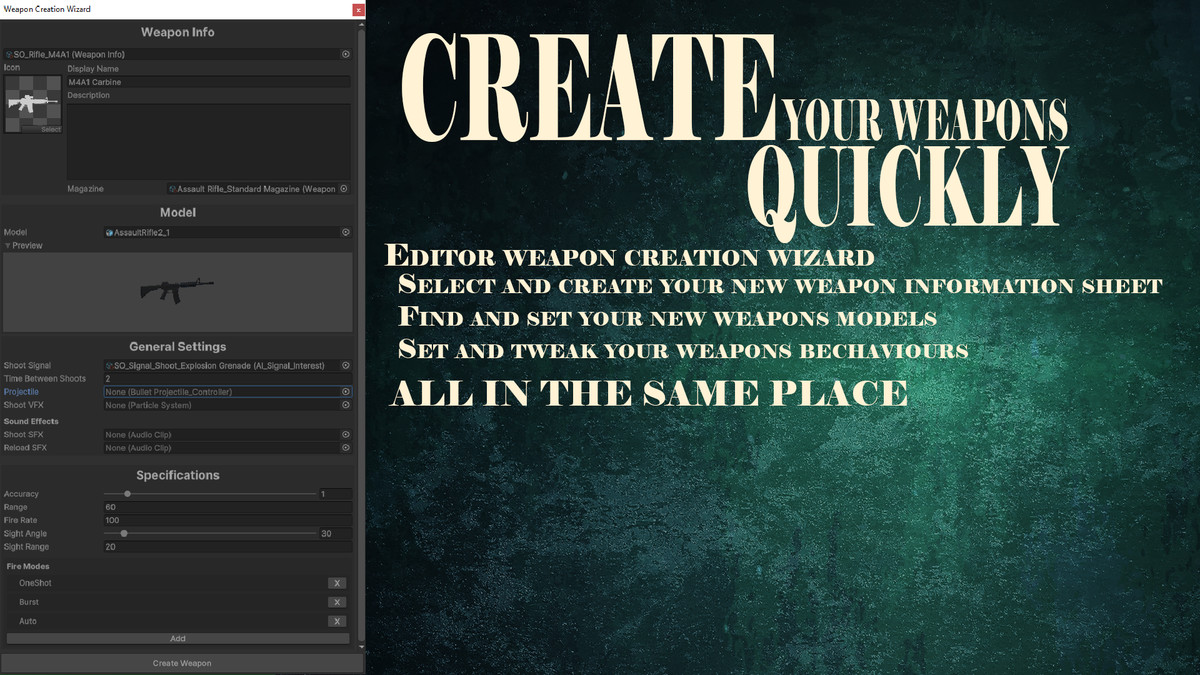Open object picker for Reload SFX field
1200x675 pixels.
346,448
